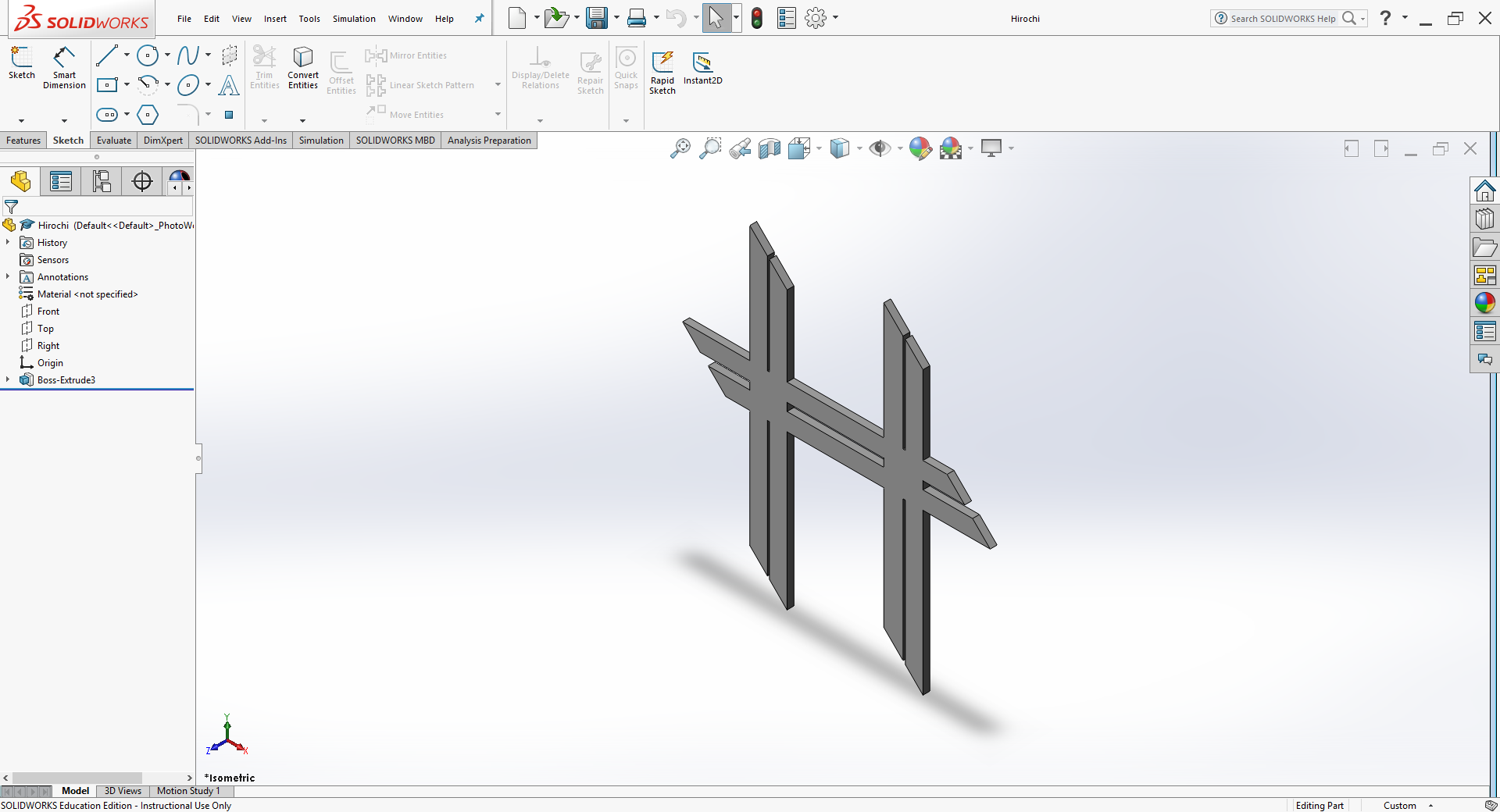The width and height of the screenshot is (1500, 812).
Task: Toggle Instant2D
Action: 703,68
